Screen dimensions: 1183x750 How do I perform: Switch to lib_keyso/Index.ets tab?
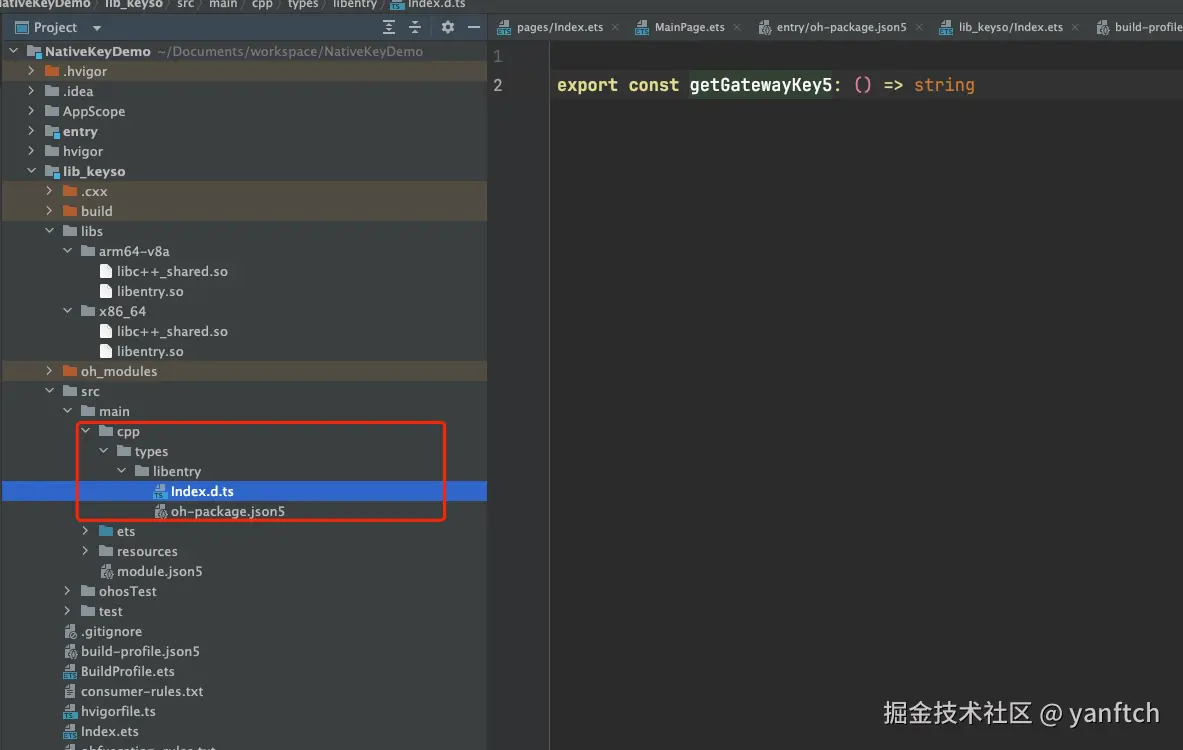1010,27
